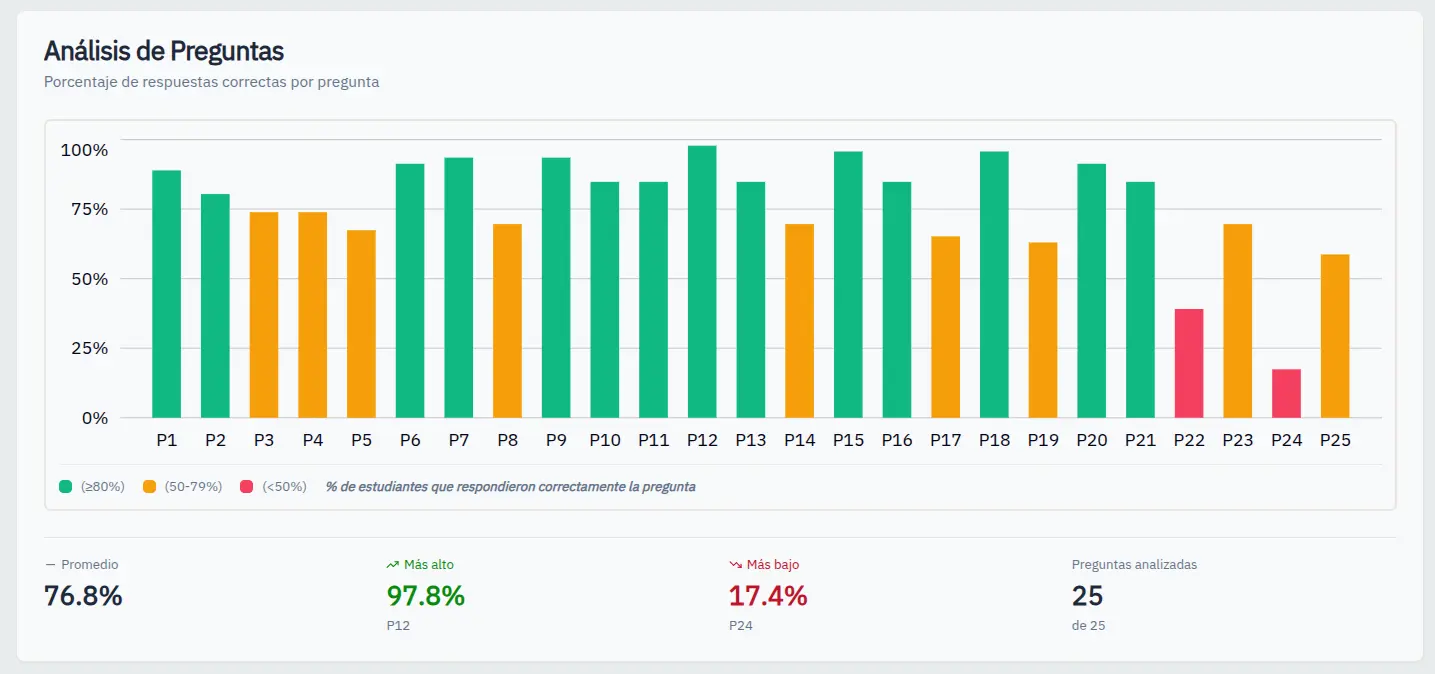Click the dash icon beside Promedio
1435x674 pixels.
click(50, 565)
